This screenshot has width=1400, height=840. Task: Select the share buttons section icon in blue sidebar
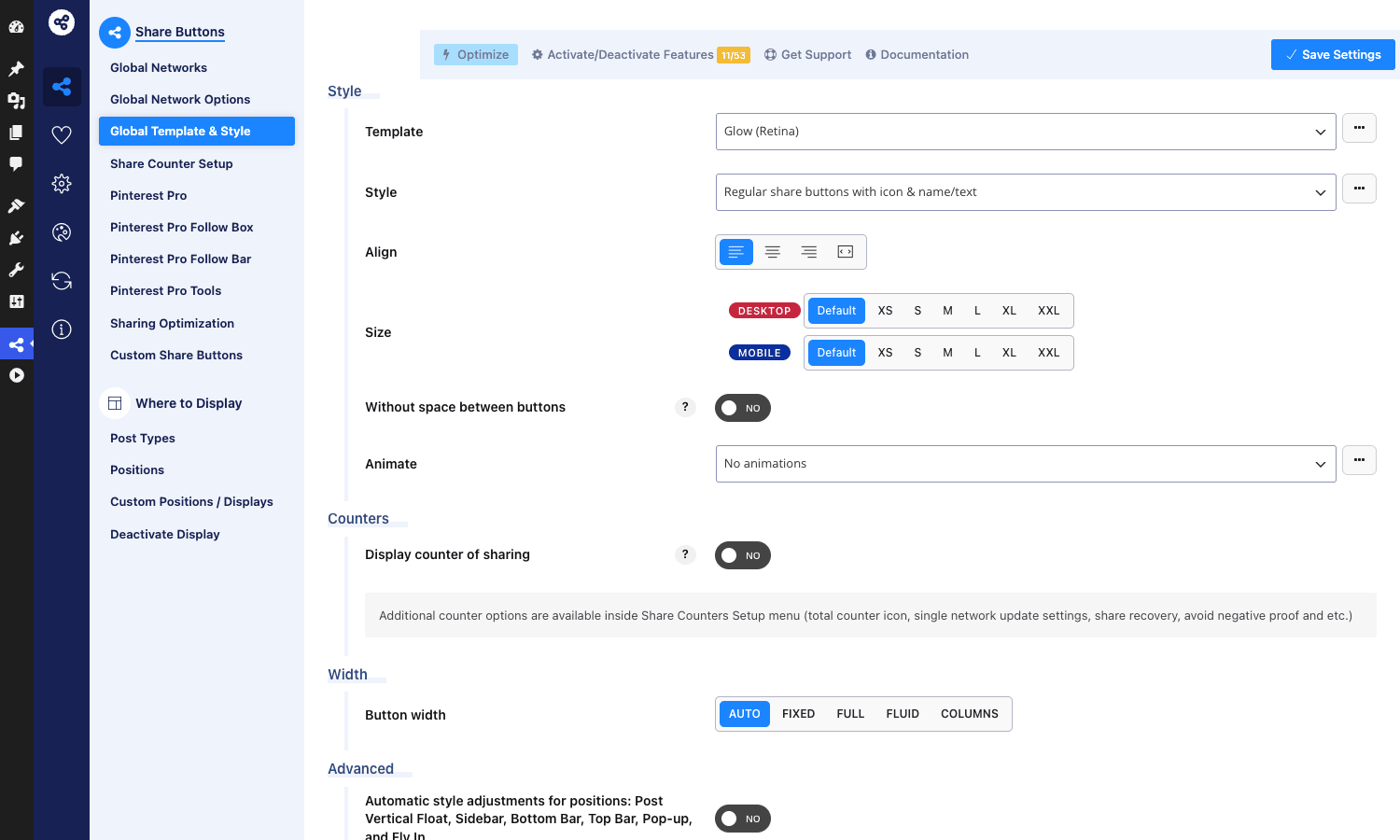click(62, 87)
